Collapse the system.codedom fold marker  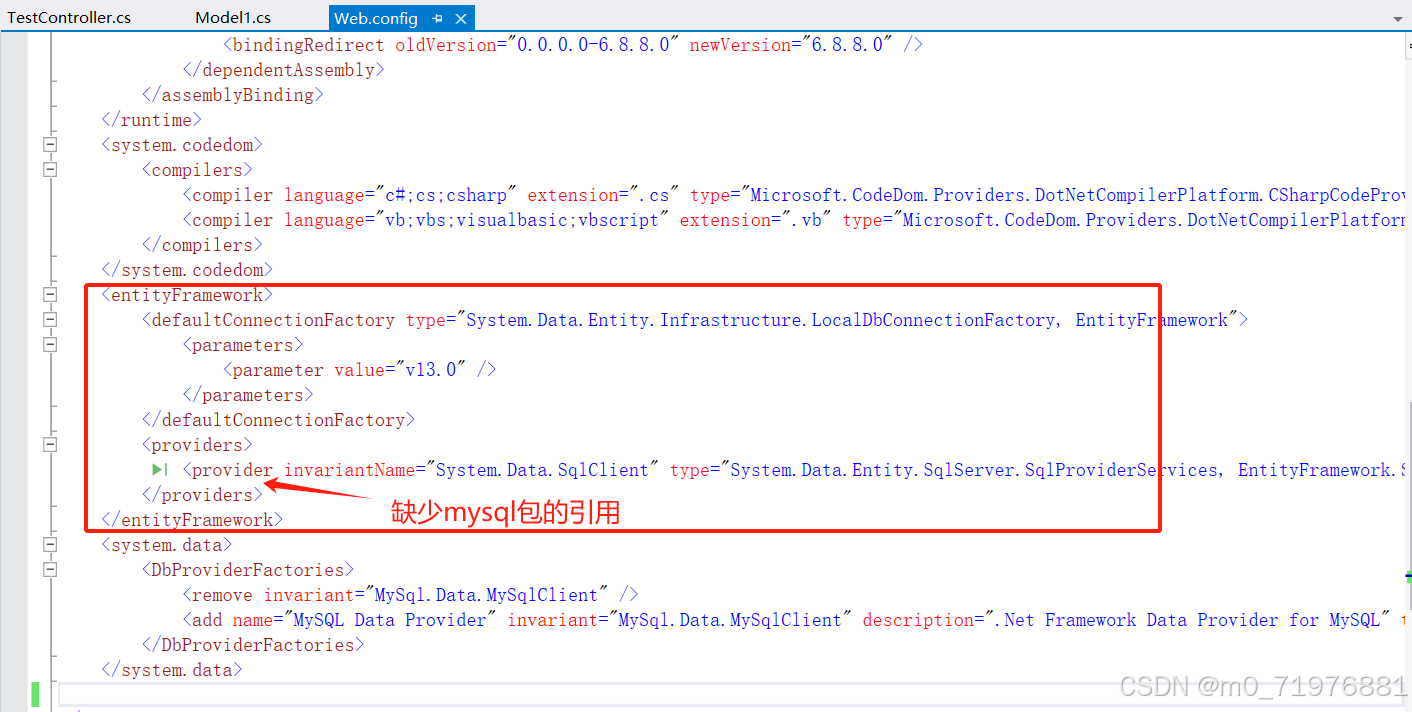pos(50,144)
